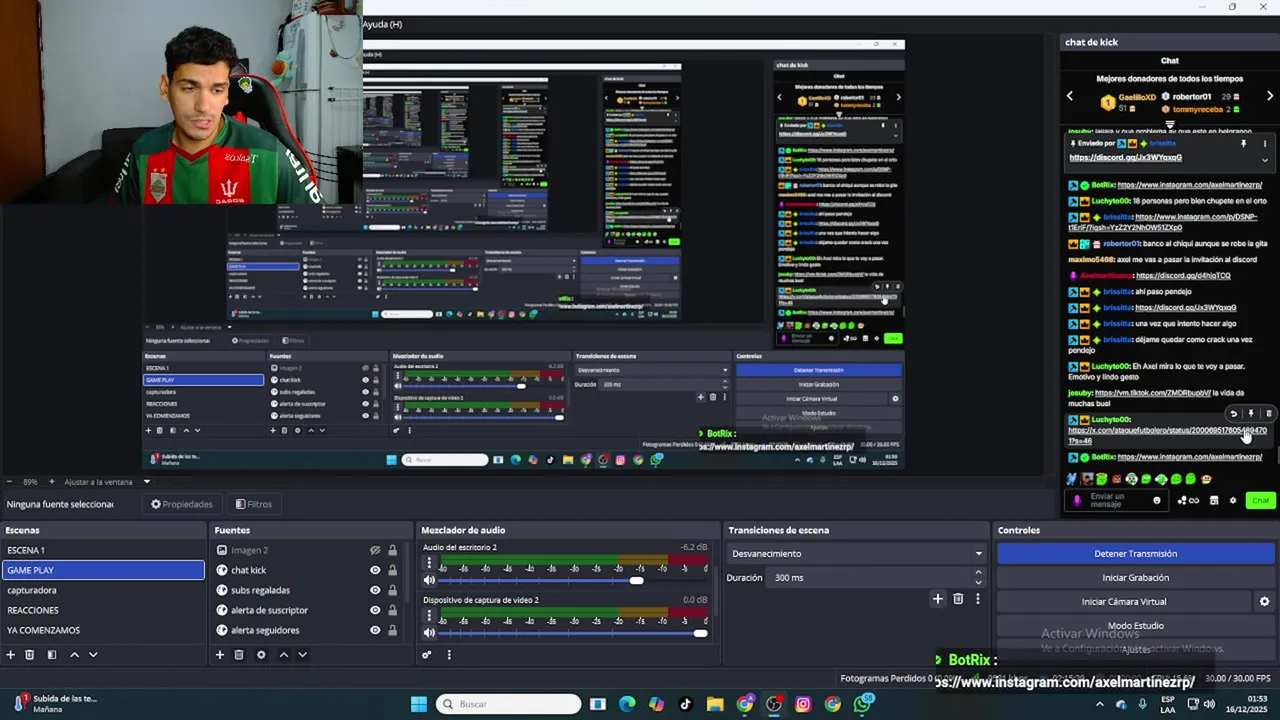This screenshot has height=720, width=1280.
Task: Open pinned message options three dots
Action: (x=1265, y=144)
